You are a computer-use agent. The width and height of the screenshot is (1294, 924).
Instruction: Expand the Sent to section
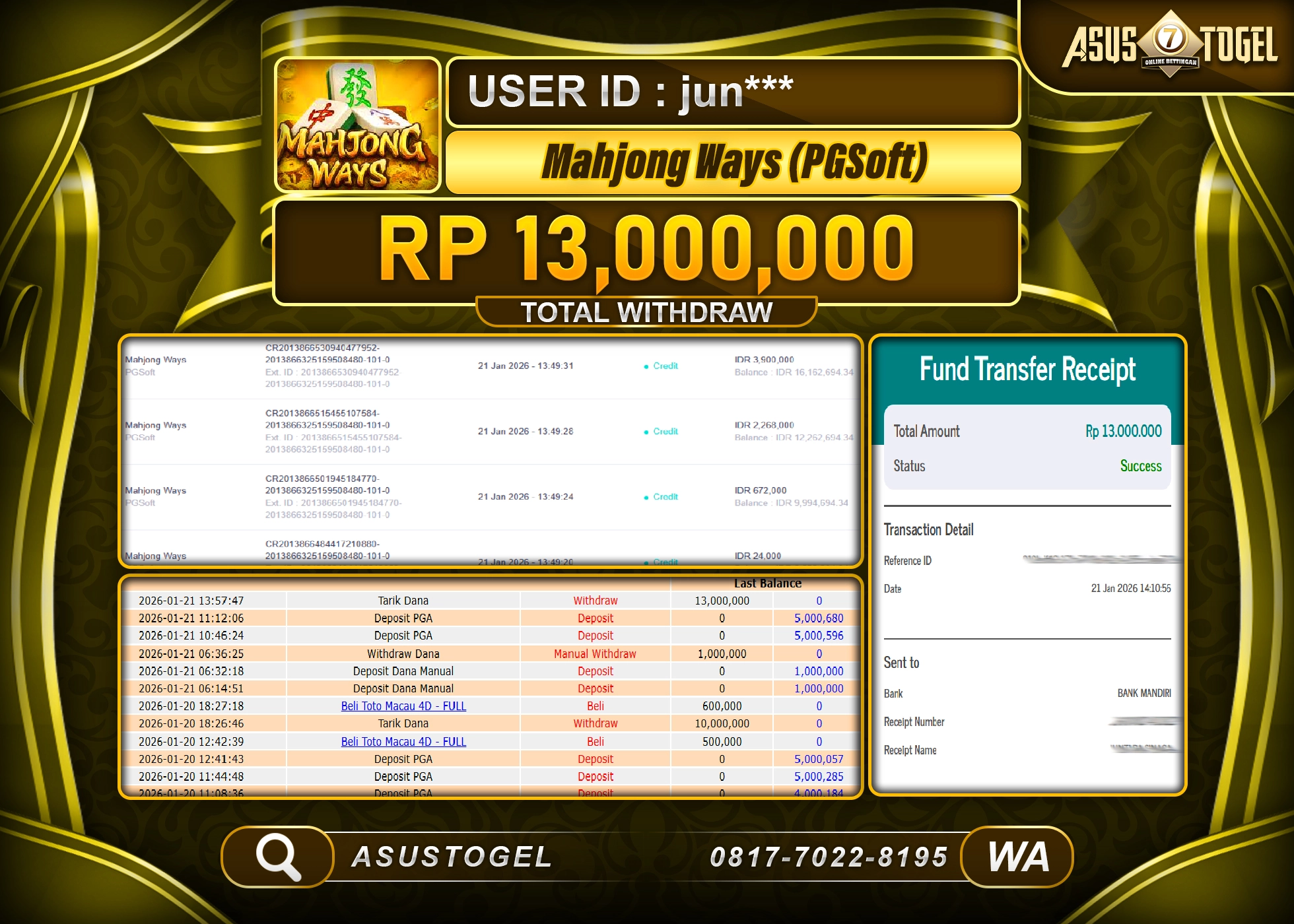pos(901,663)
